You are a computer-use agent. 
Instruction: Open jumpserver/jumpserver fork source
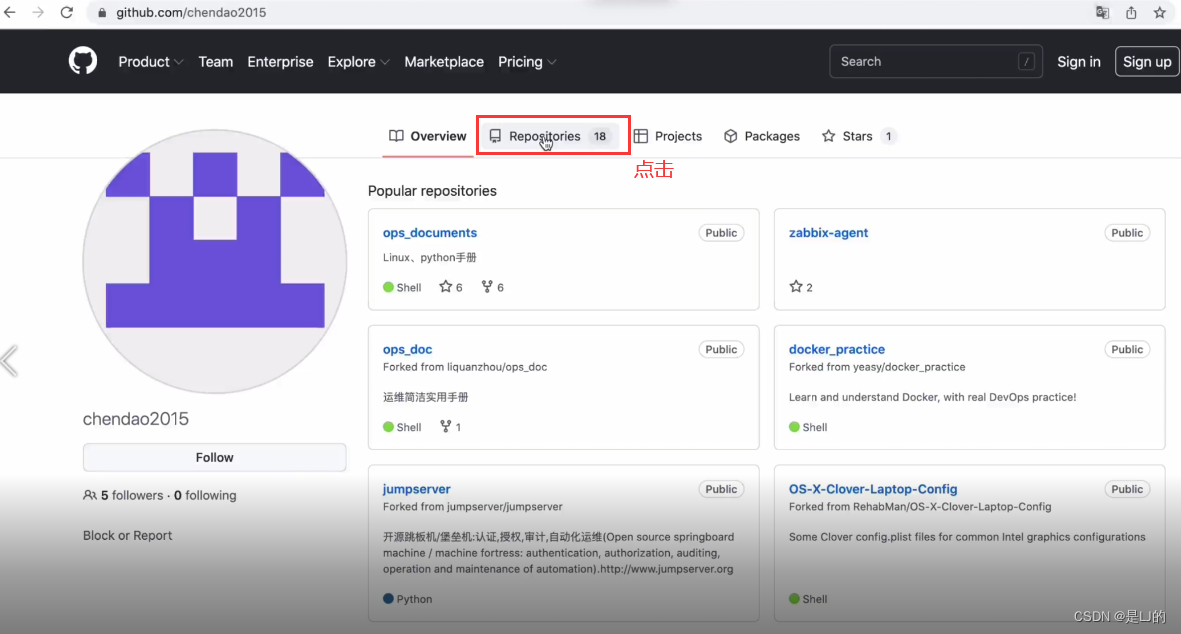(505, 507)
